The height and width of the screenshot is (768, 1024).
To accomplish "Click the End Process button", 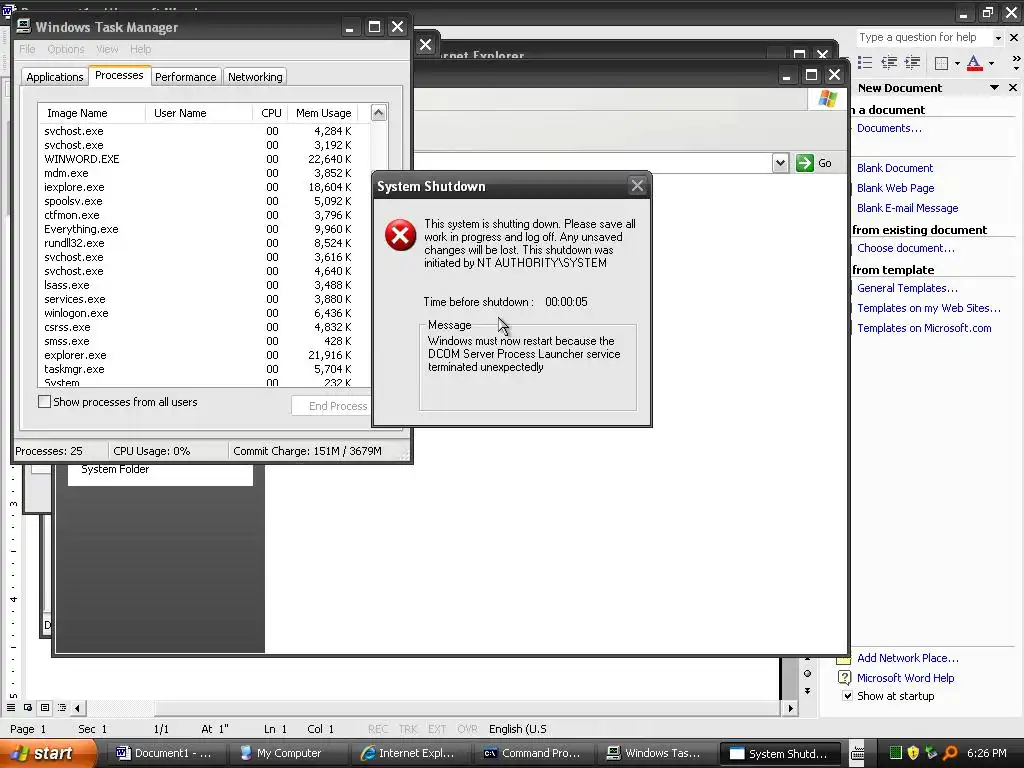I will [x=332, y=406].
